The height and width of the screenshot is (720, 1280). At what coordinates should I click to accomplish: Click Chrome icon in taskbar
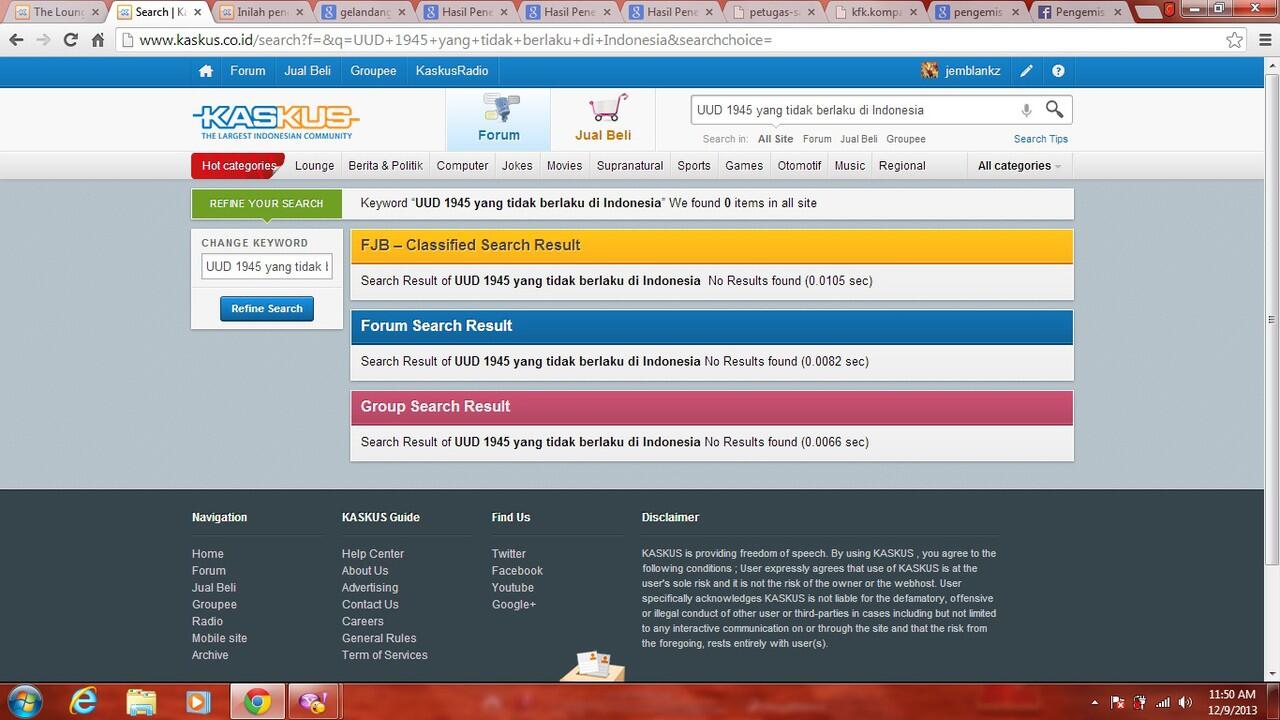[257, 702]
